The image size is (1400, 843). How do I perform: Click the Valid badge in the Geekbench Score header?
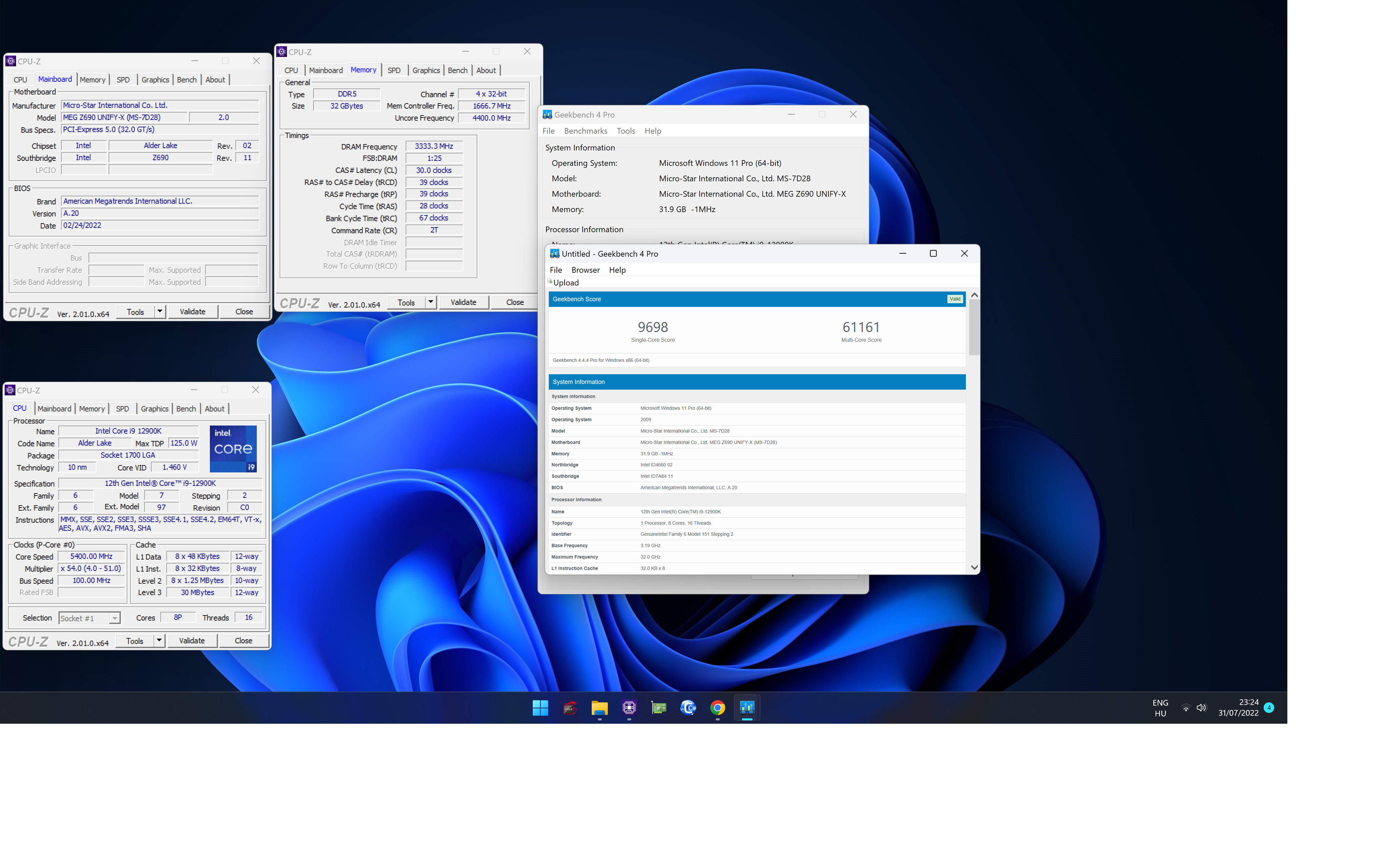954,299
